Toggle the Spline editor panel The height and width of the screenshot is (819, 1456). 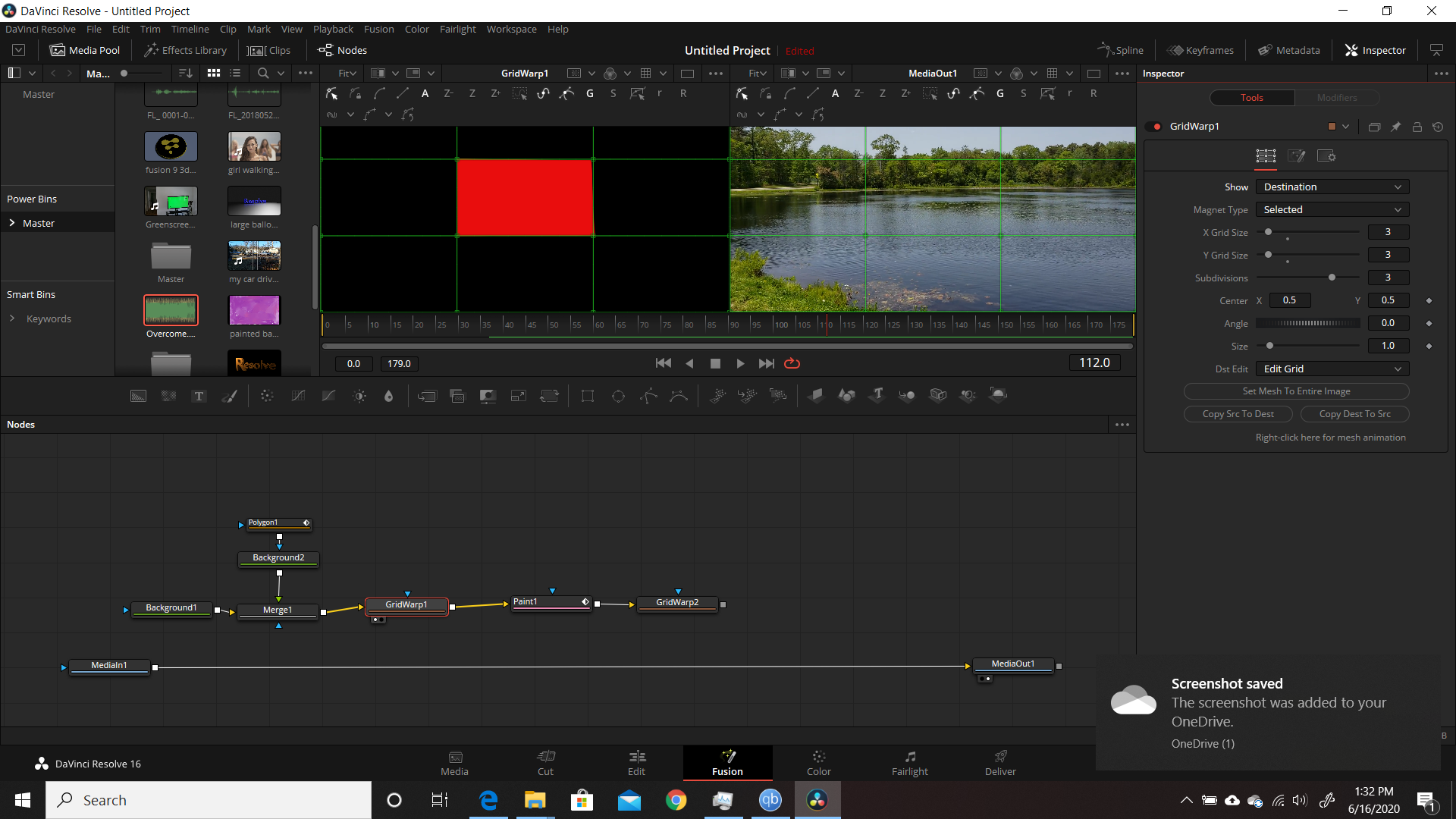[x=1120, y=50]
